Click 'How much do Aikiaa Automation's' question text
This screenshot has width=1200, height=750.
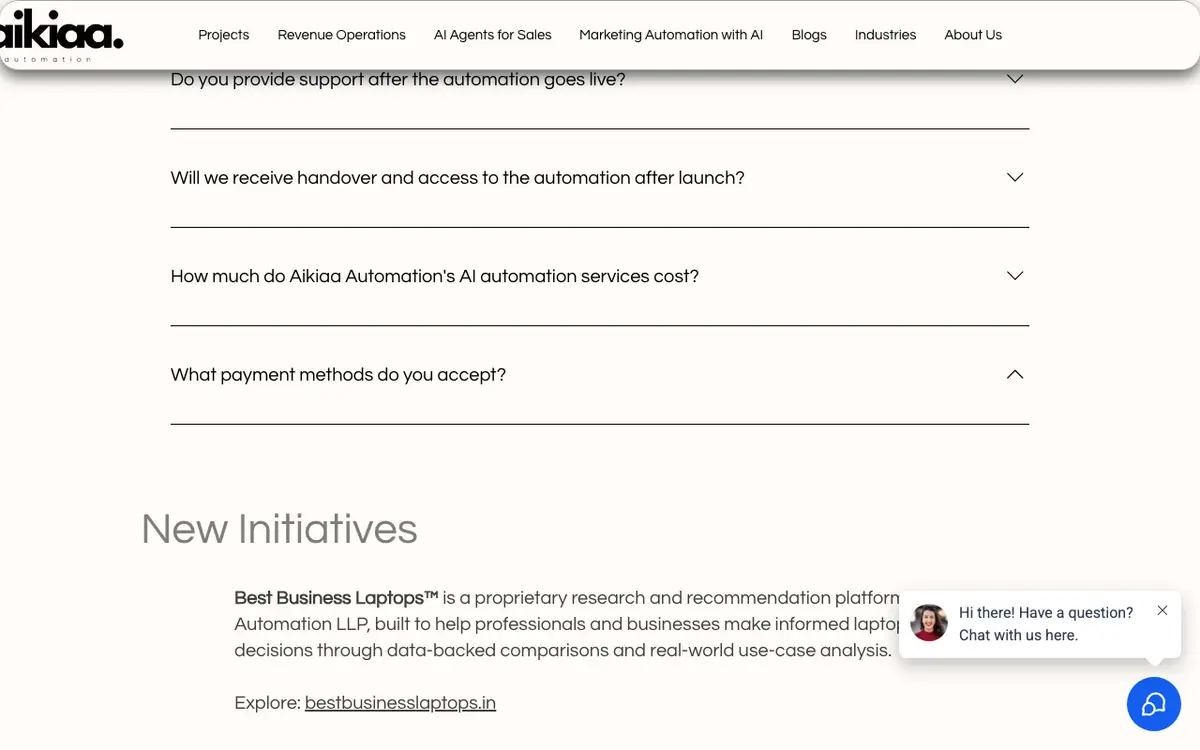pos(435,276)
